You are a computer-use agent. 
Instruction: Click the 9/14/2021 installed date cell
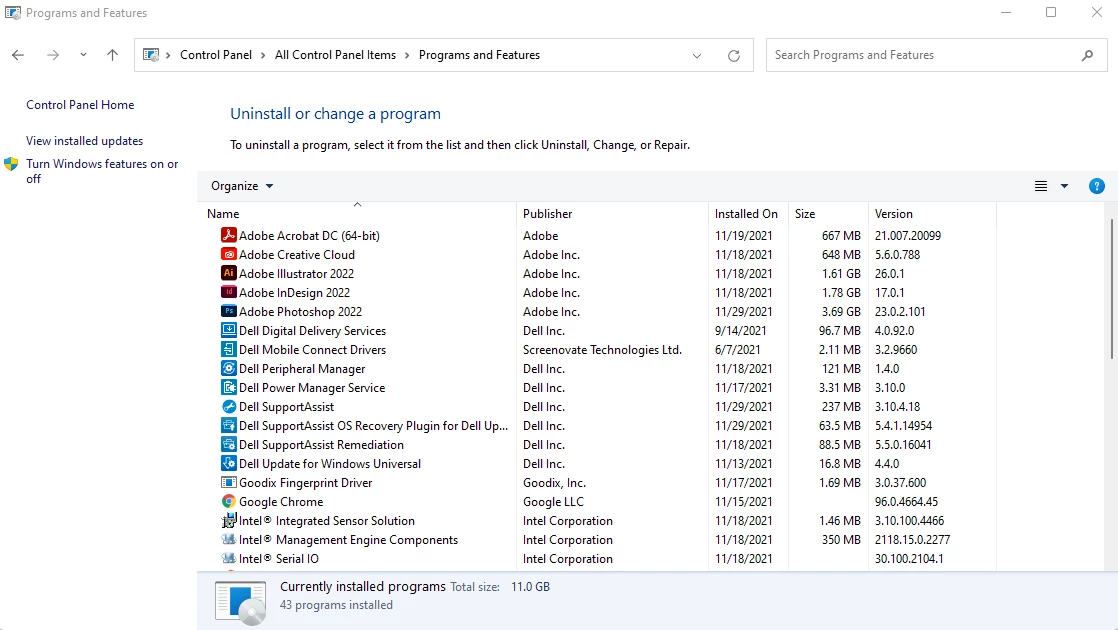tap(741, 330)
